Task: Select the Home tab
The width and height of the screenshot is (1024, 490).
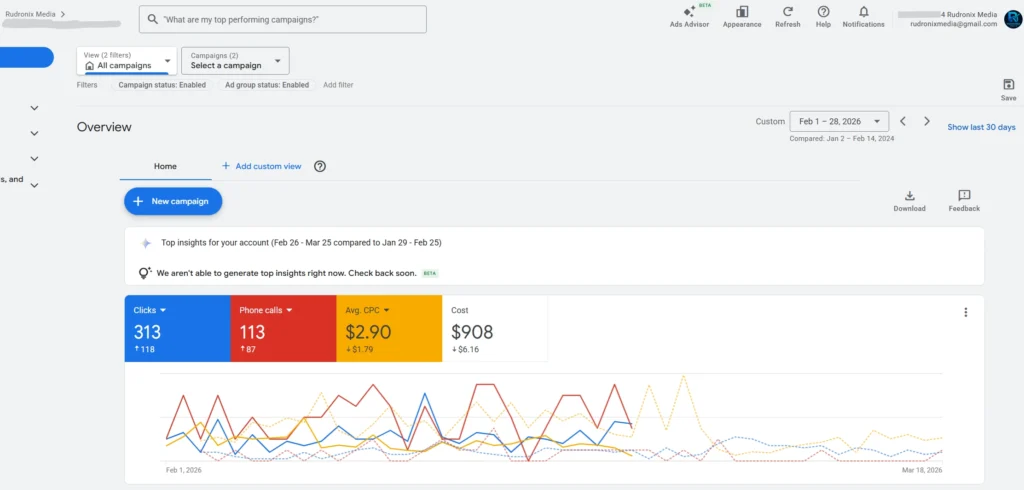Action: (x=165, y=166)
